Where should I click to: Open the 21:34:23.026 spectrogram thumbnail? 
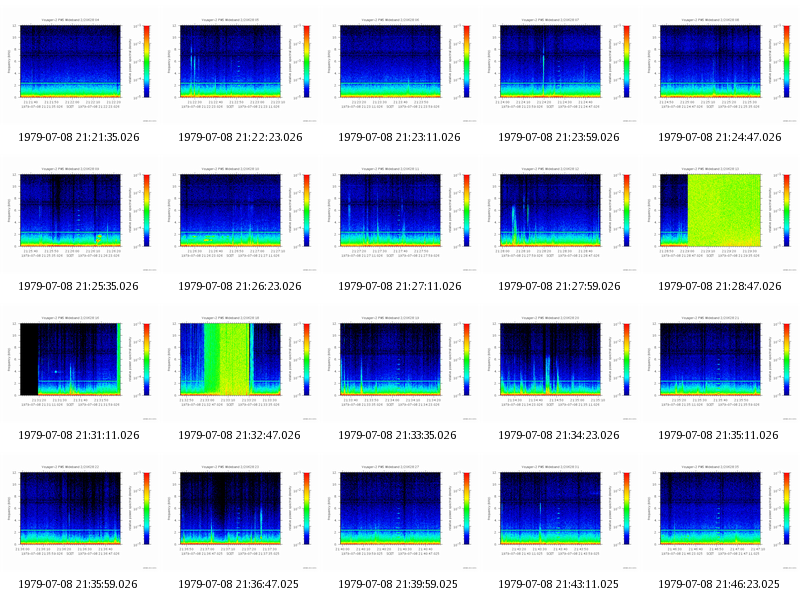(559, 365)
